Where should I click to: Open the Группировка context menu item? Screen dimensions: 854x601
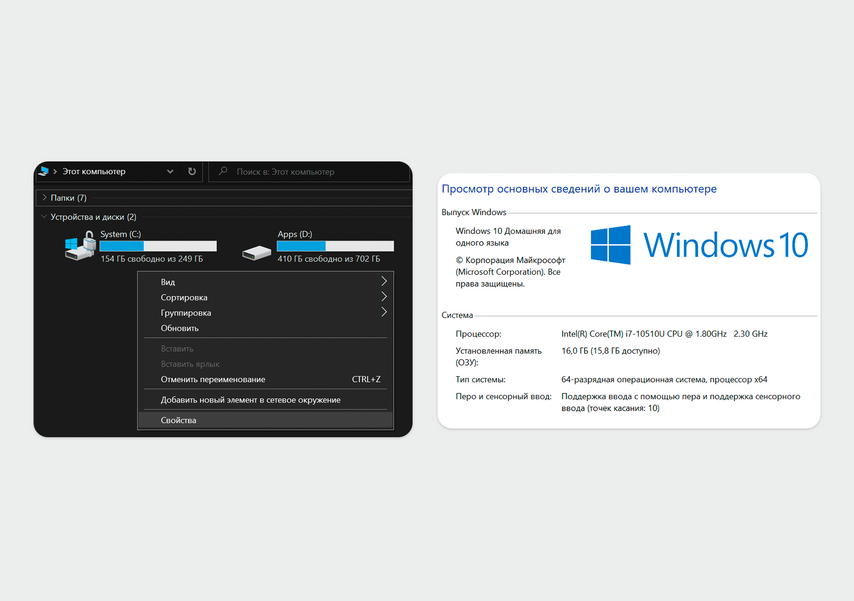point(265,313)
